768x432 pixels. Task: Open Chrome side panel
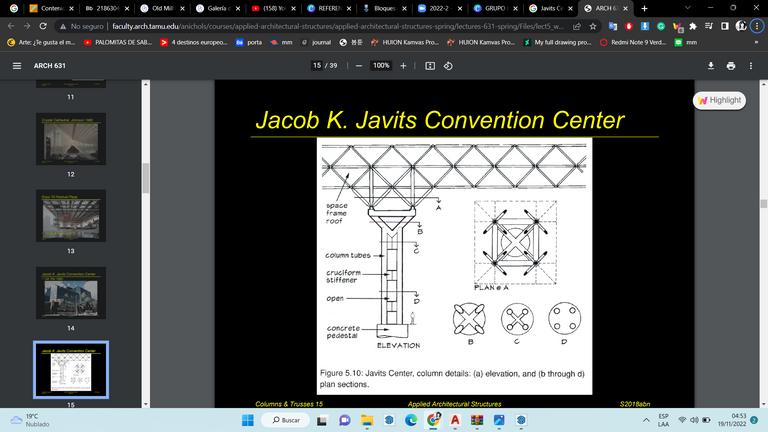tap(725, 26)
